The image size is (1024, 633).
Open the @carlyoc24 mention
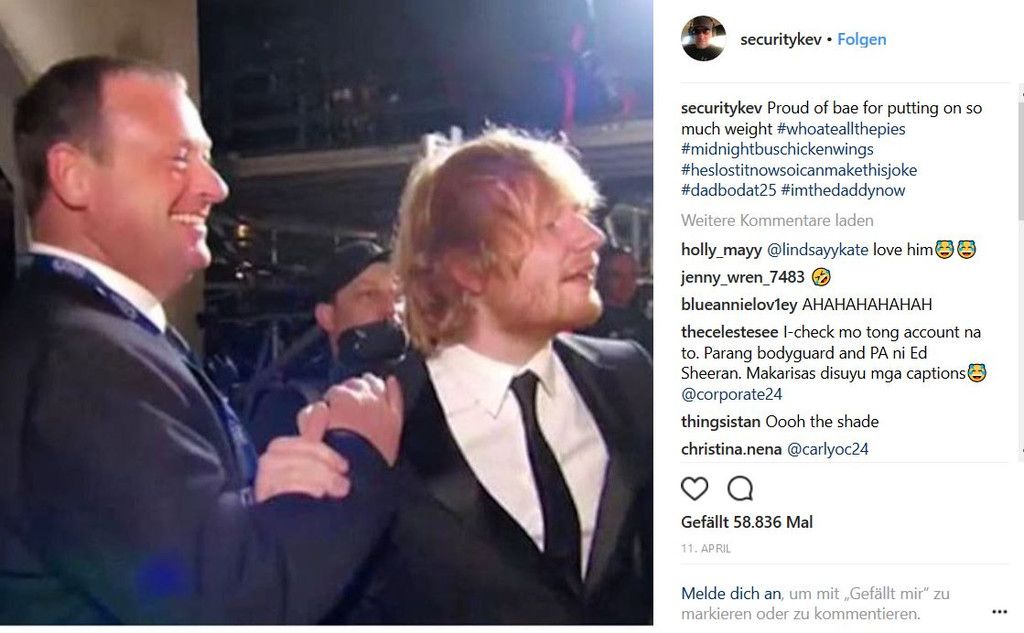(827, 449)
